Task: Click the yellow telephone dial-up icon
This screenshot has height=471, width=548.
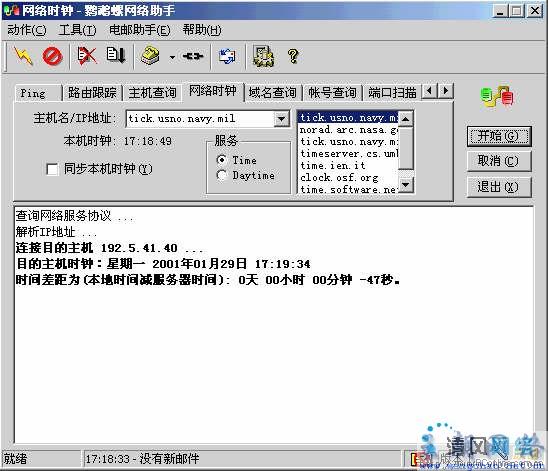Action: [x=150, y=56]
